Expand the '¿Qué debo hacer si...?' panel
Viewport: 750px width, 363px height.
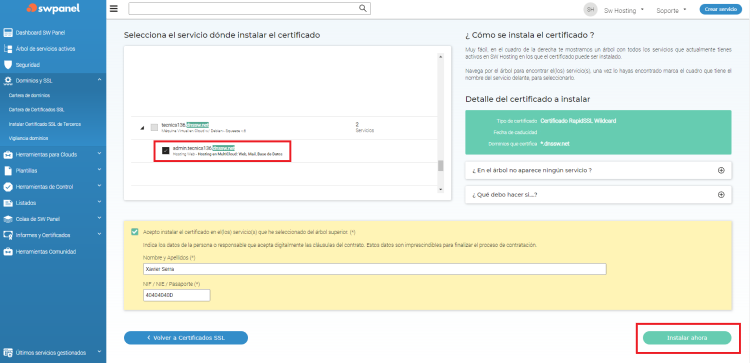(x=598, y=195)
